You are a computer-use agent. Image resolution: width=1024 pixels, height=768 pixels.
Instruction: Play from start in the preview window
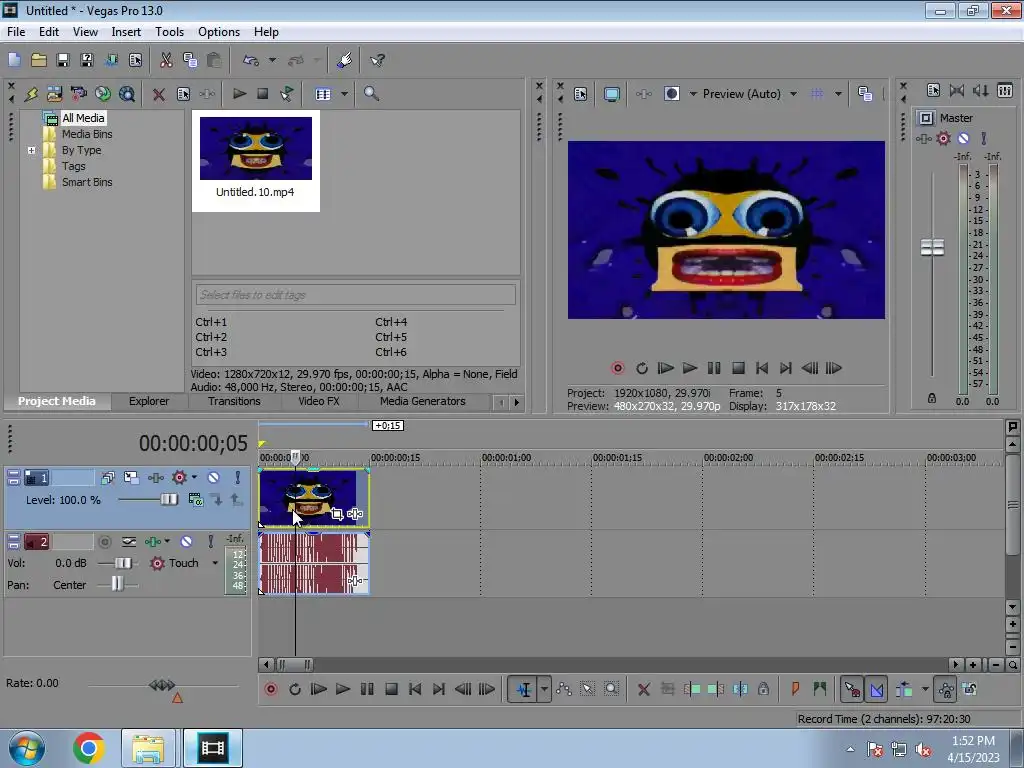665,368
